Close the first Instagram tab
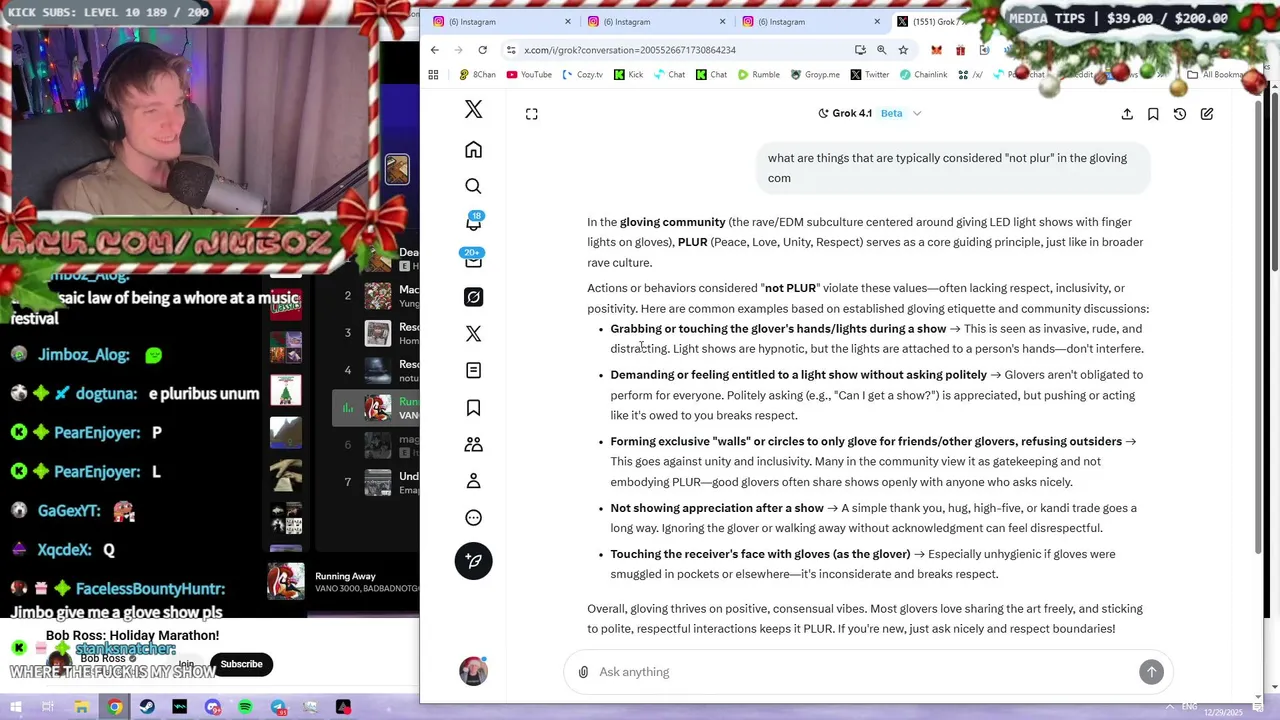Screen dimensions: 1280x720 coord(568,22)
